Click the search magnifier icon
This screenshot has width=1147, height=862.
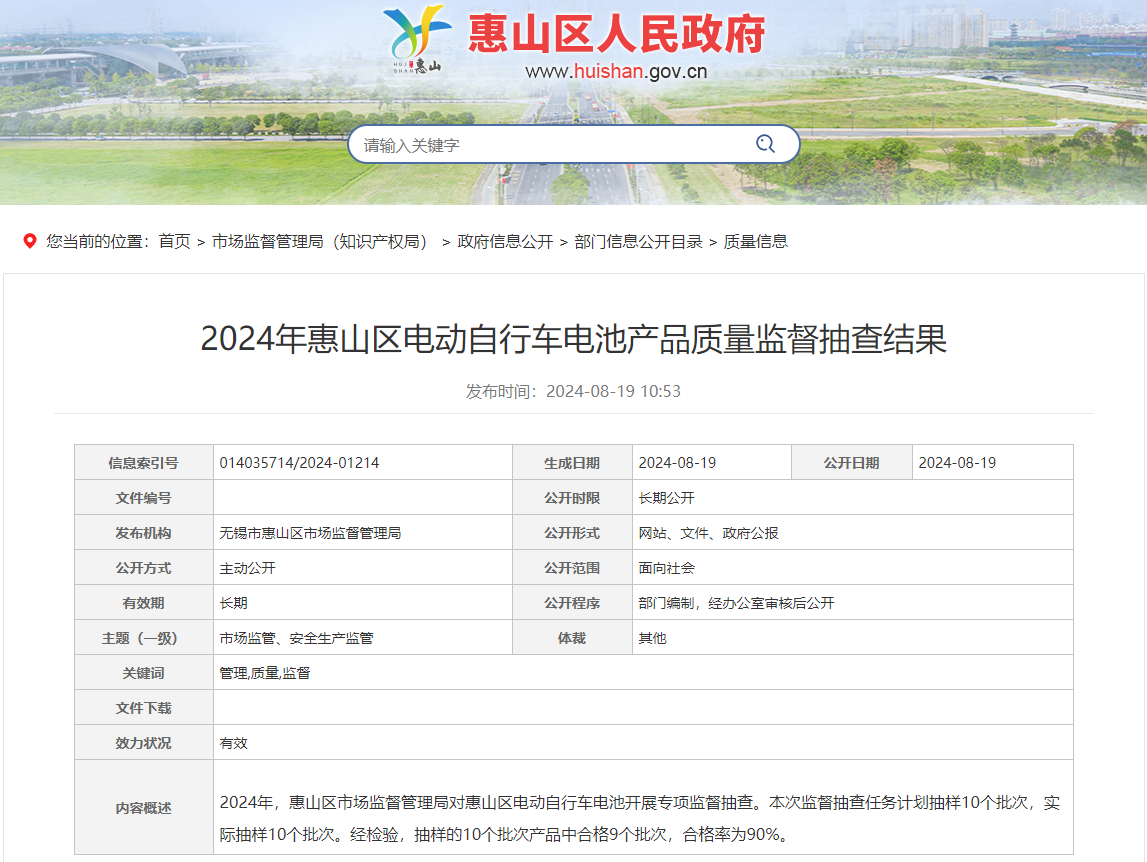pos(765,144)
